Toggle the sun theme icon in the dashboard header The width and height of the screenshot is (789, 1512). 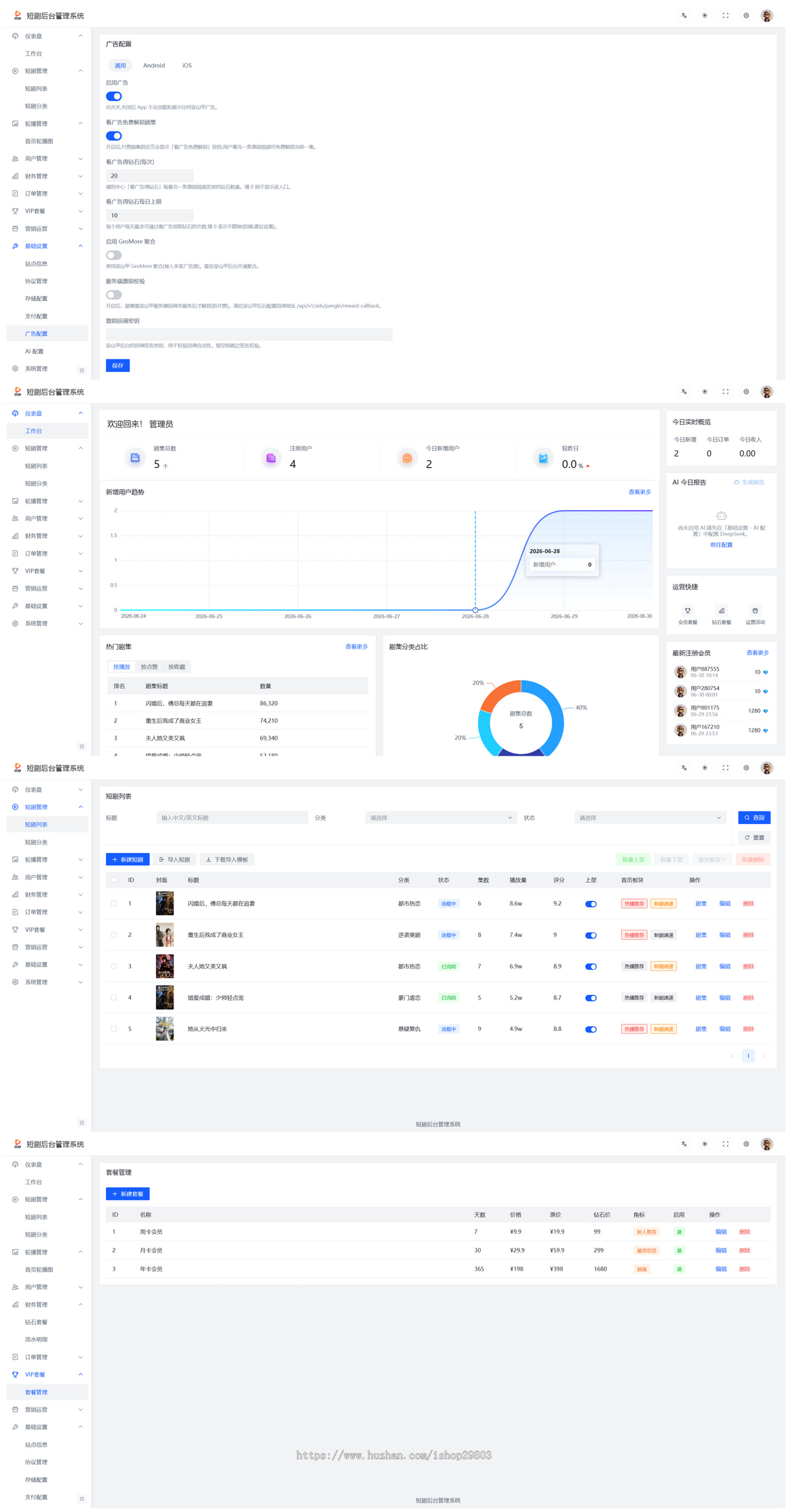tap(705, 392)
